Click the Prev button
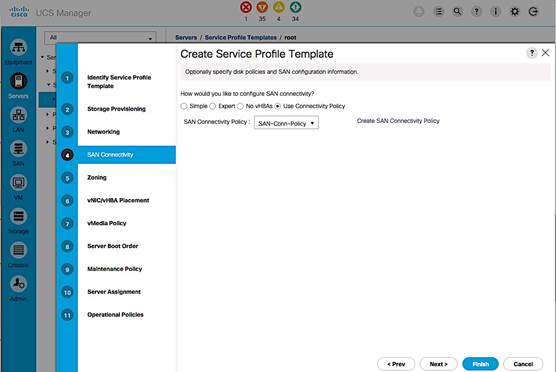556x372 pixels. point(396,364)
